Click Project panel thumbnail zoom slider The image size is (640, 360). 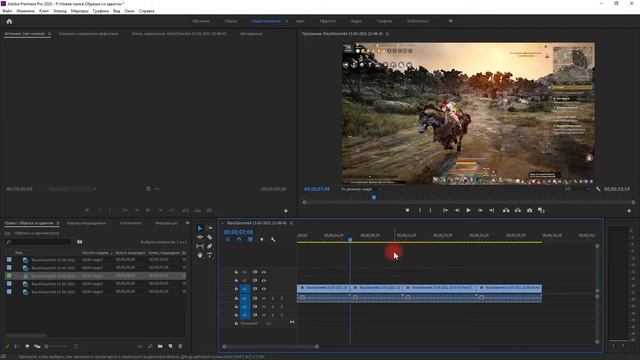(x=57, y=347)
